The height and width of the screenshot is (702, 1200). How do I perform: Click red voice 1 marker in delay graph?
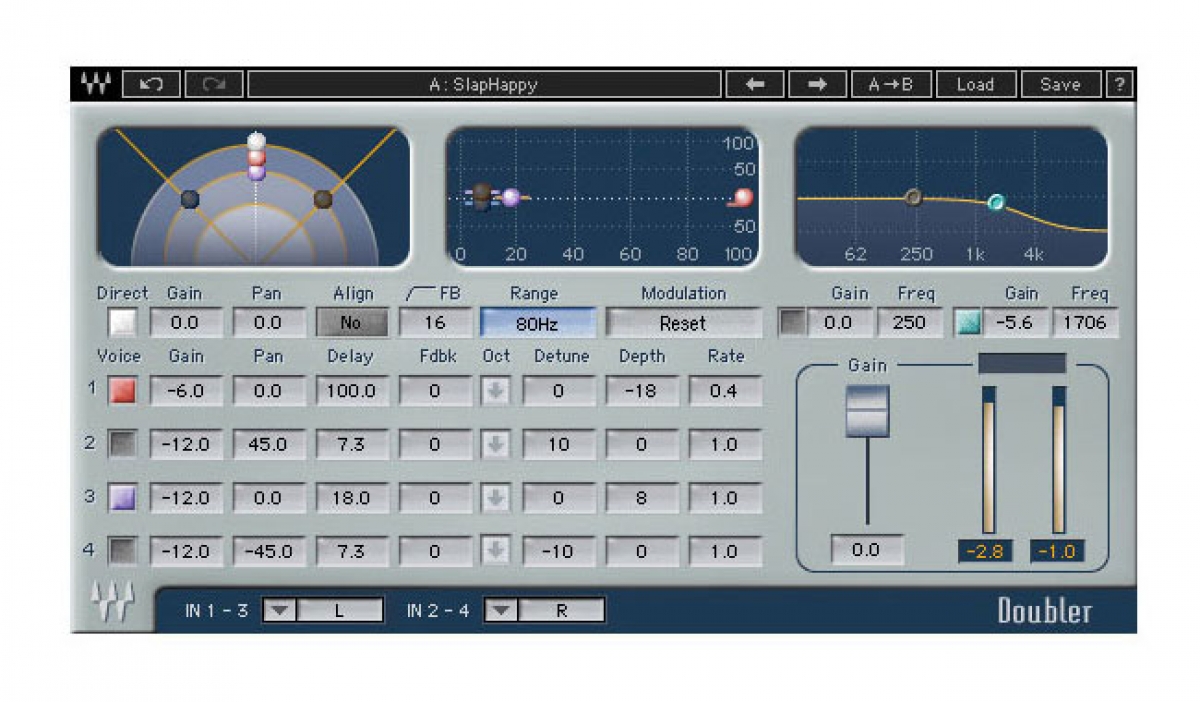[x=742, y=197]
